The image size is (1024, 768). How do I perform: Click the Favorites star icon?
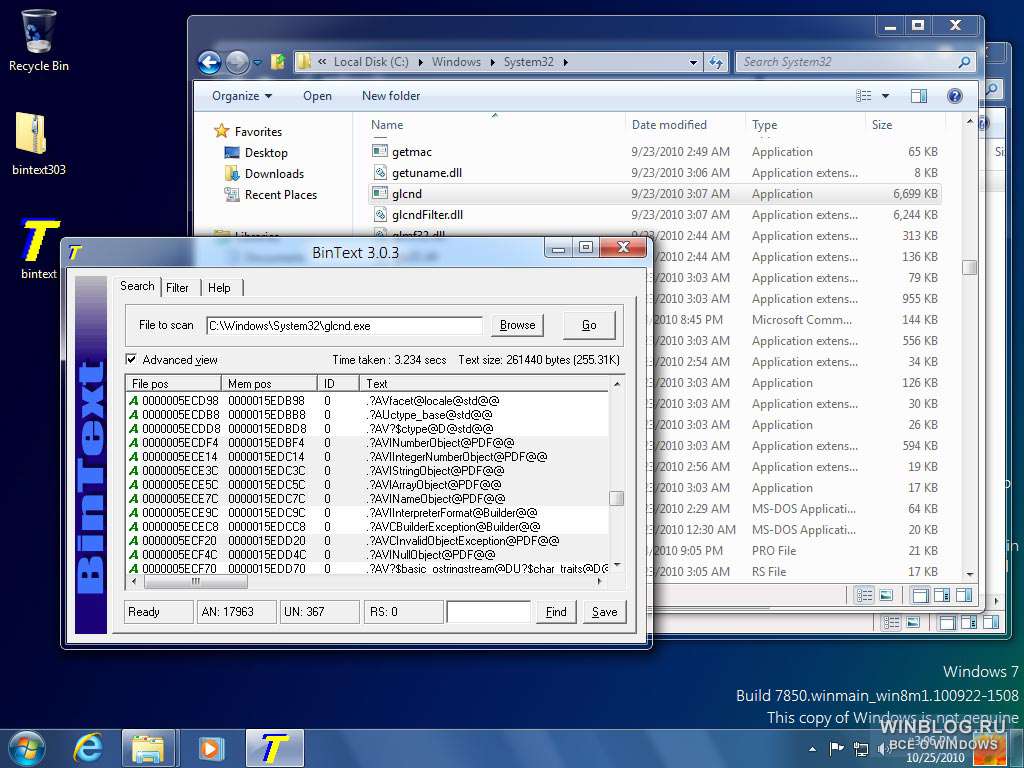(221, 131)
